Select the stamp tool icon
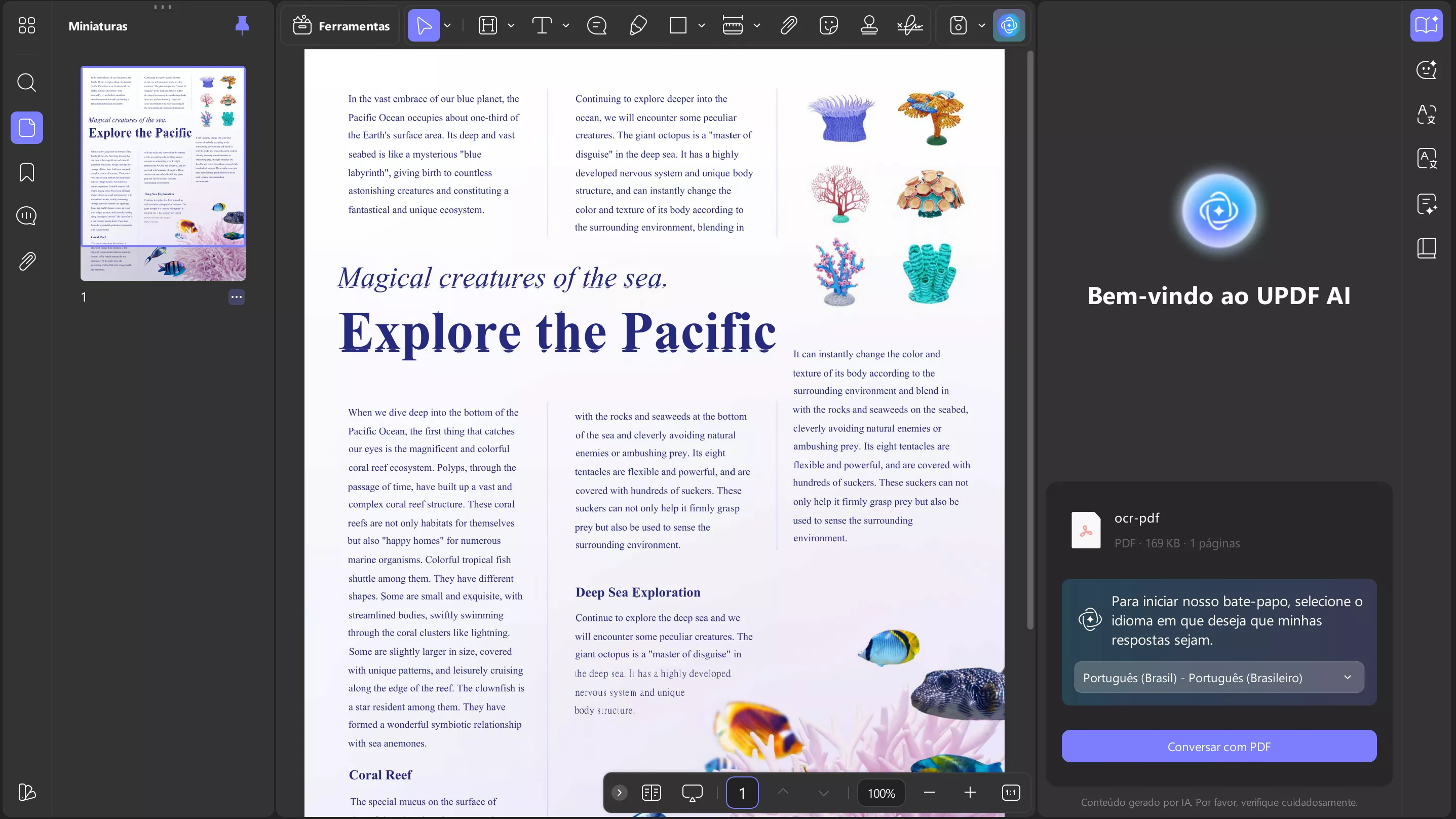The image size is (1456, 819). [869, 25]
